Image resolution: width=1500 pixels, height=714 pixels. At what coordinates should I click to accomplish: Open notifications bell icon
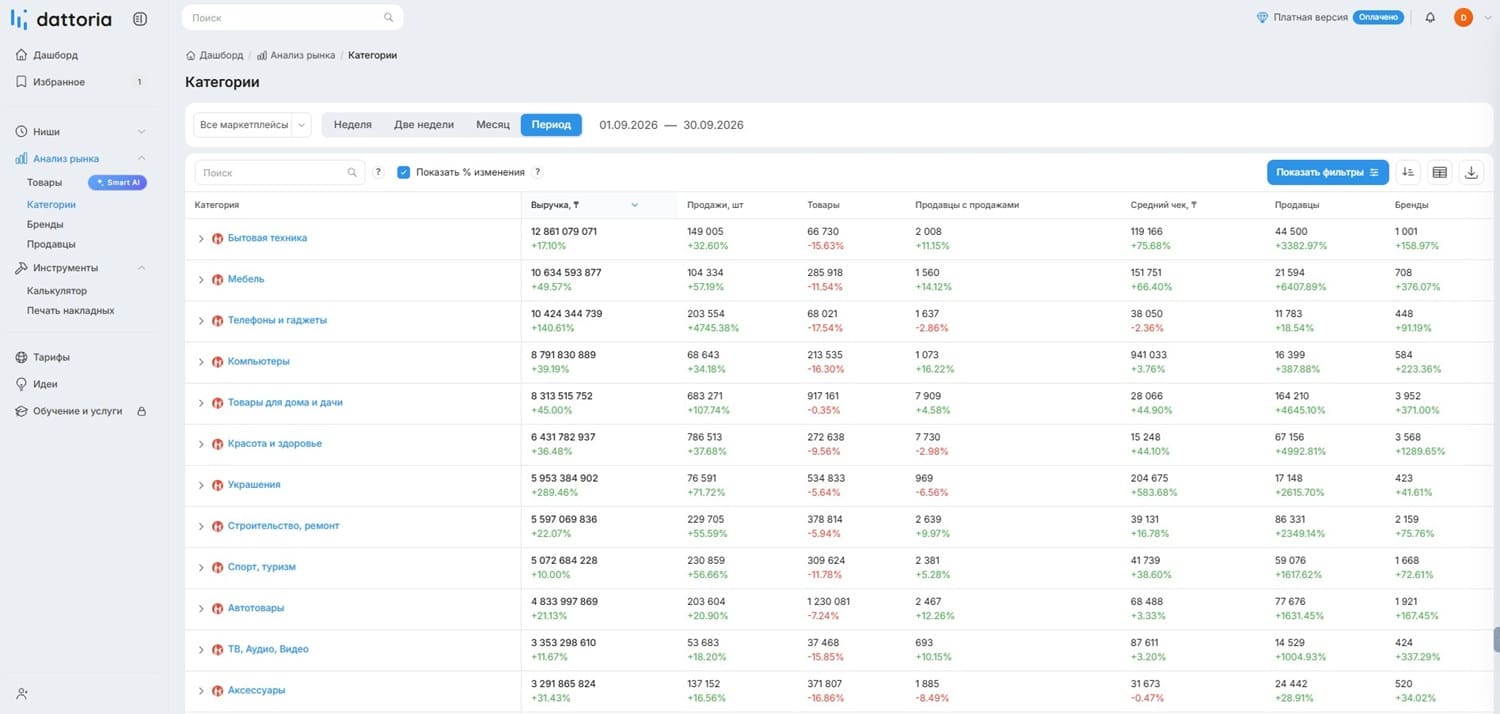tap(1430, 17)
